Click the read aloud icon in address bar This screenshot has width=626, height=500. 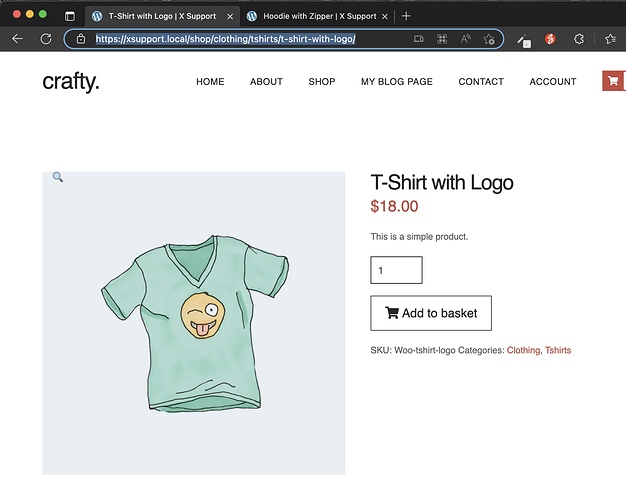tap(466, 39)
